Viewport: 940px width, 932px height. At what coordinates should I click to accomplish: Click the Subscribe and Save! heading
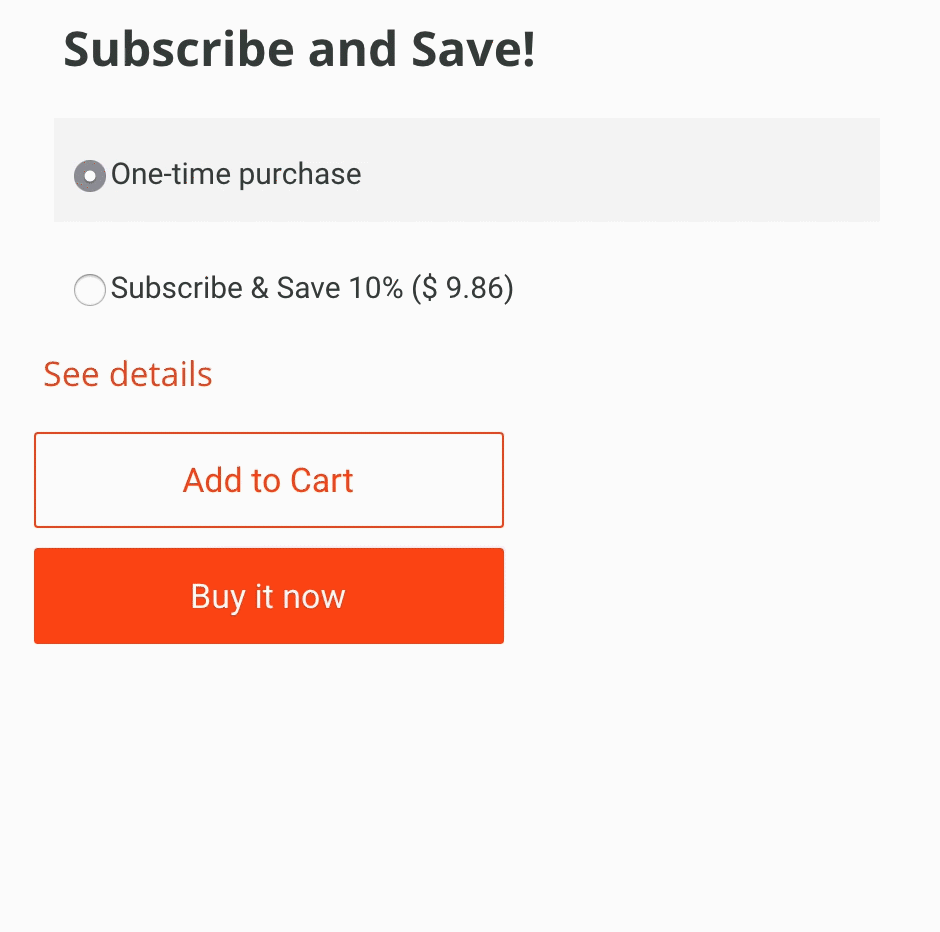pyautogui.click(x=299, y=50)
